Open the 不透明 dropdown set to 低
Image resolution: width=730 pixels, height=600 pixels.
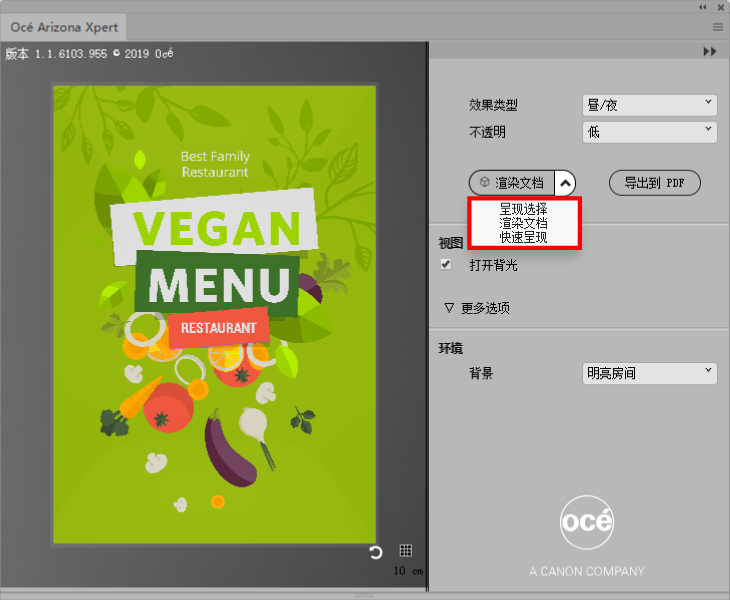click(650, 131)
